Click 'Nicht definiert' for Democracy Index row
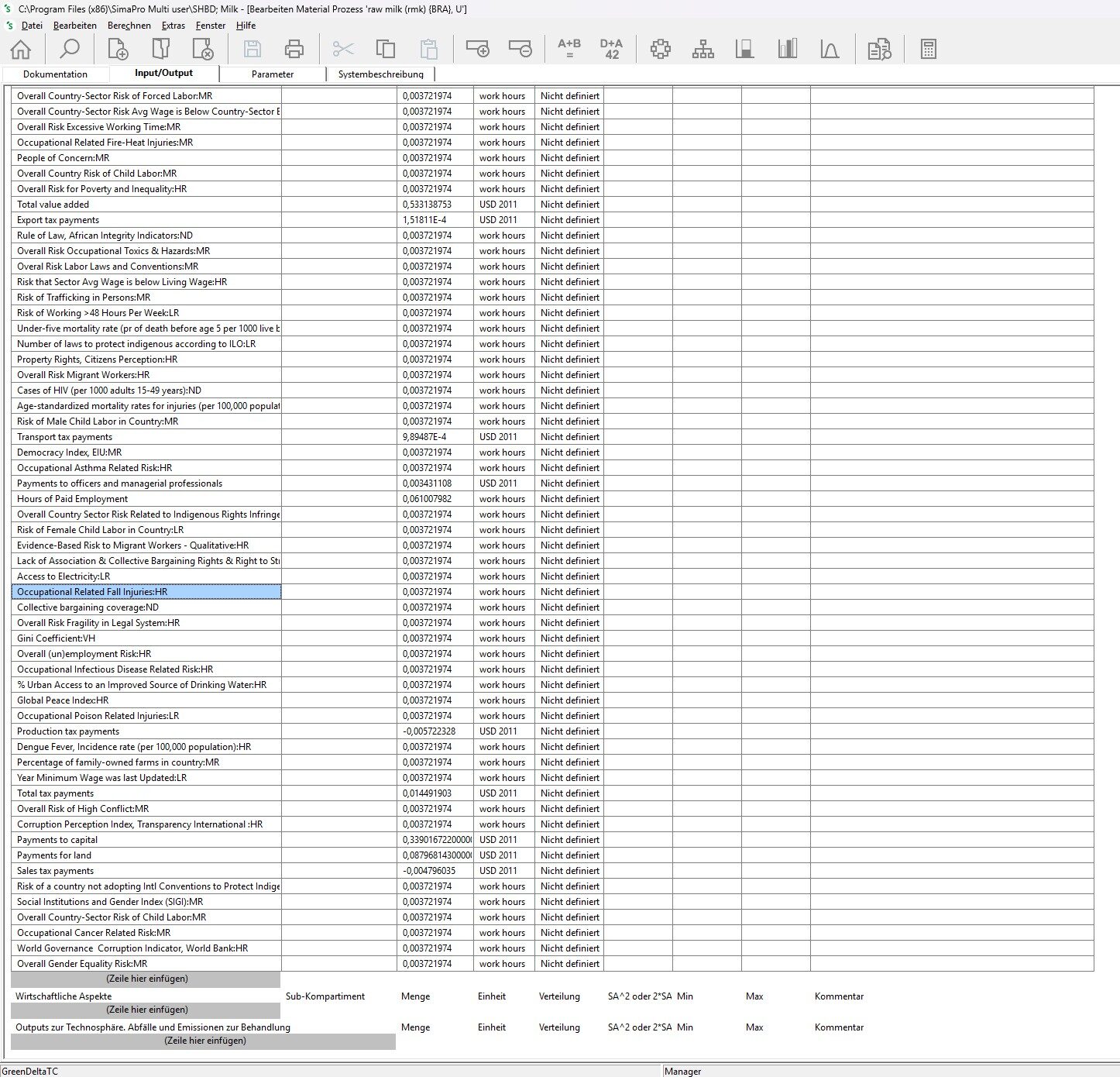 (569, 452)
